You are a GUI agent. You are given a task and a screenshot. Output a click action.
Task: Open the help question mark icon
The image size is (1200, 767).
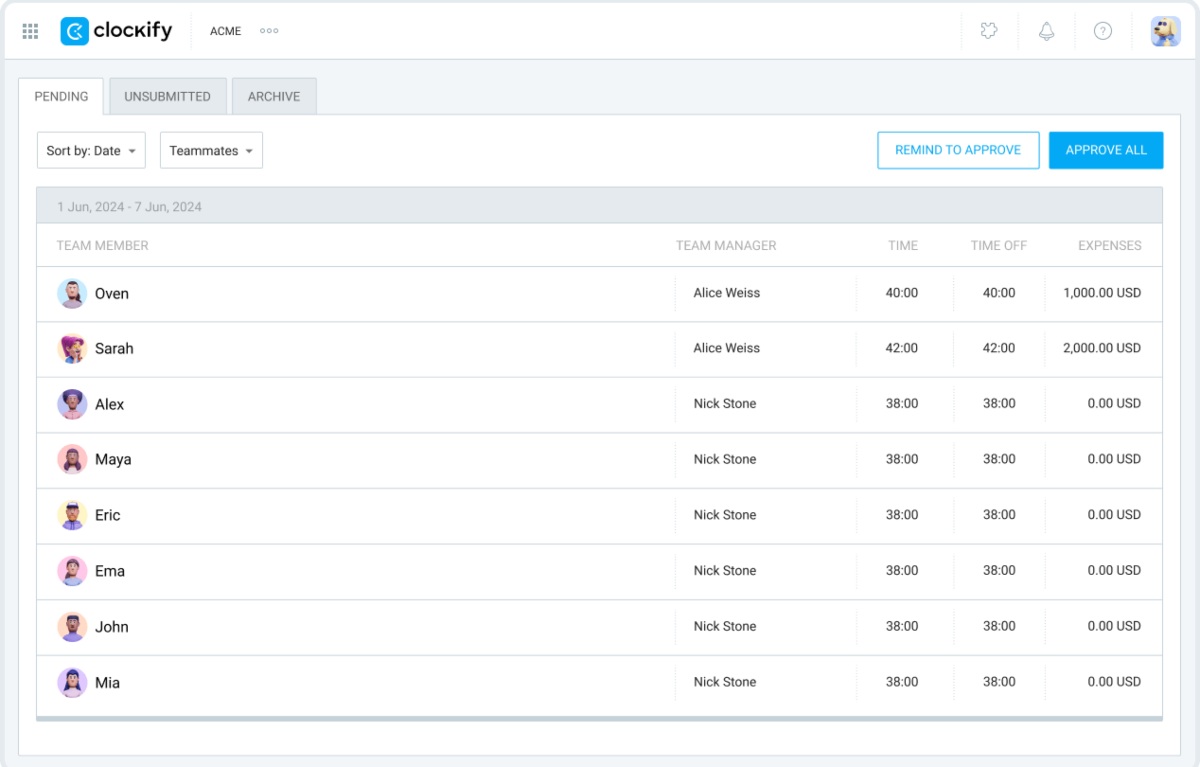click(x=1103, y=31)
